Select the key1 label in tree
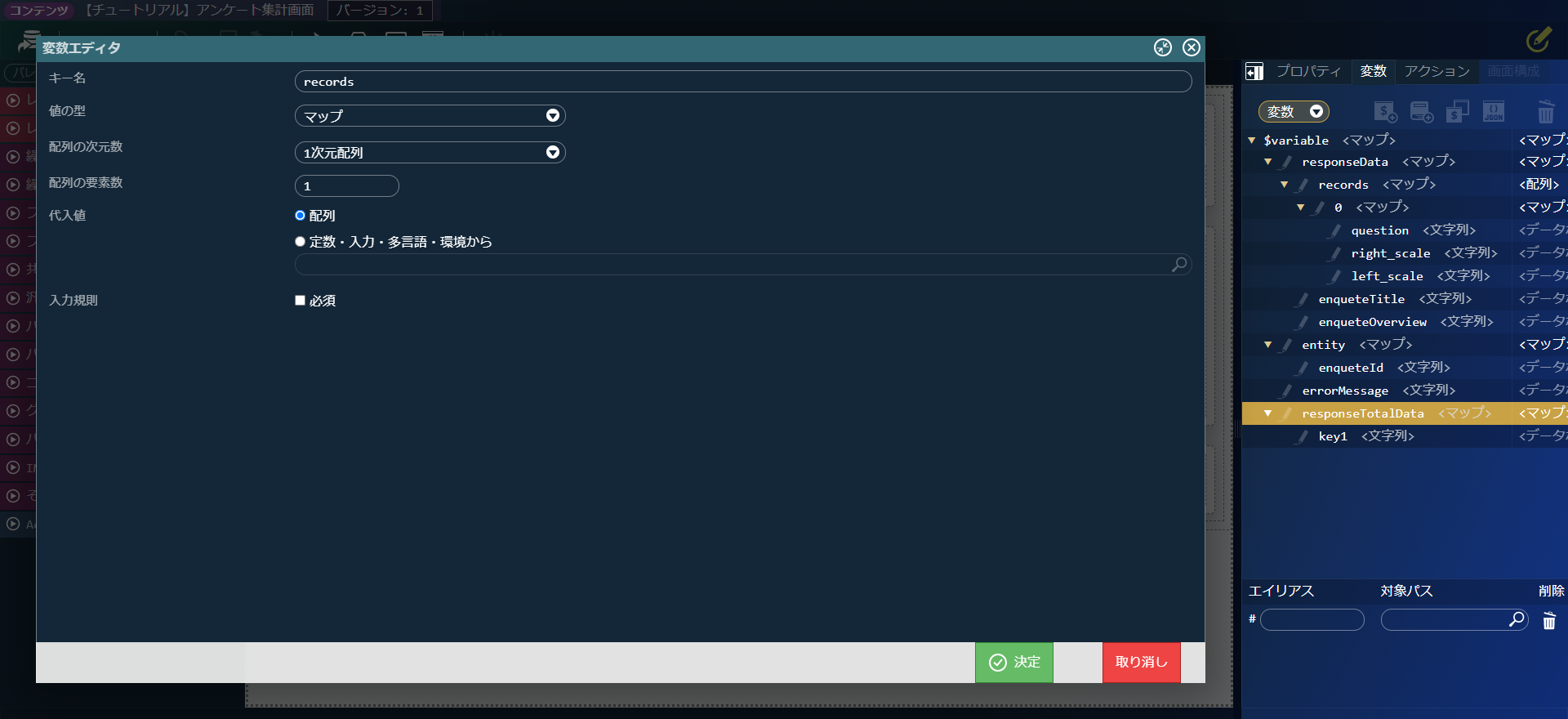Viewport: 1568px width, 719px height. coord(1333,436)
